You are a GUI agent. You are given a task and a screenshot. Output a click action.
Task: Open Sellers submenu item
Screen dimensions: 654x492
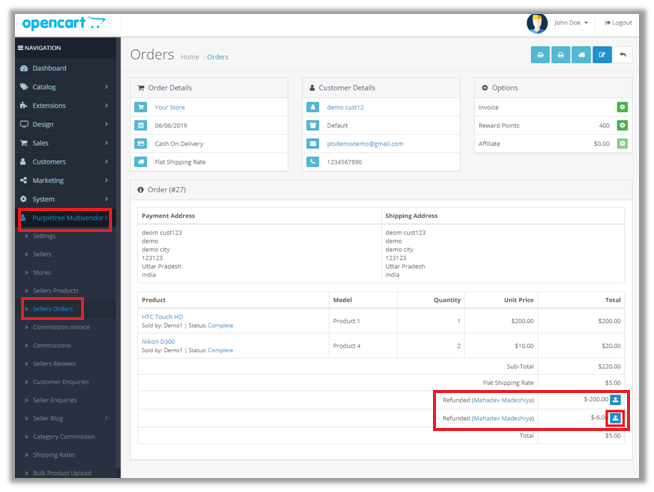[42, 254]
